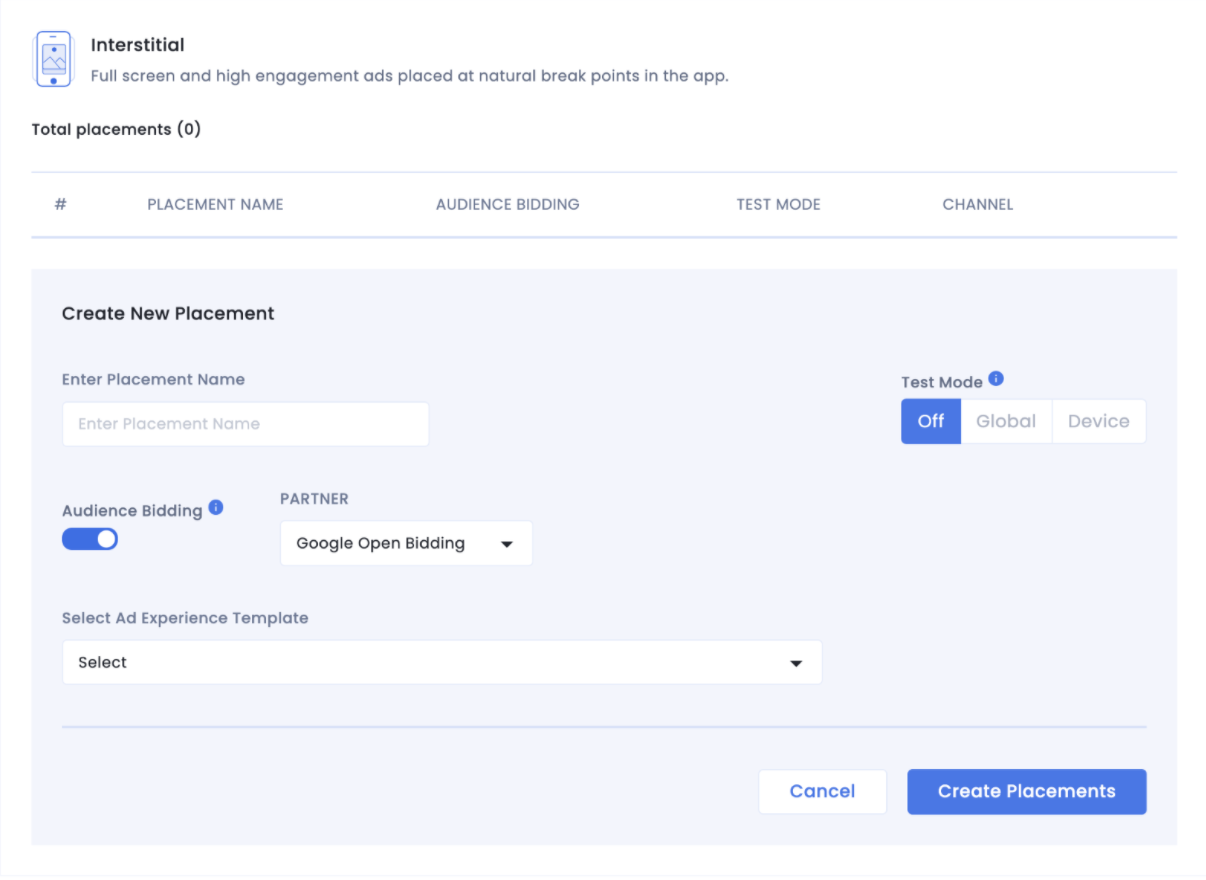The height and width of the screenshot is (880, 1206).
Task: Open the Google Open Bidding partner dropdown
Action: 405,543
